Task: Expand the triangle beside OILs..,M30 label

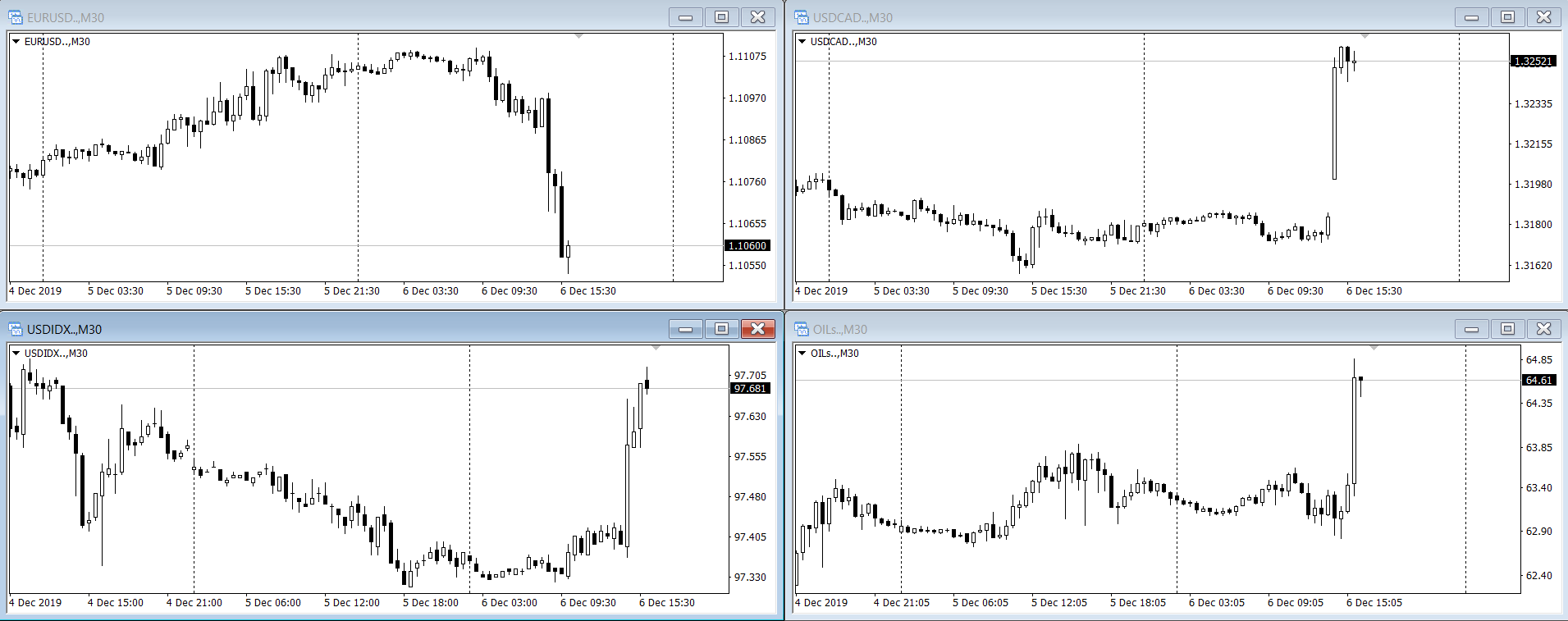Action: (x=802, y=353)
